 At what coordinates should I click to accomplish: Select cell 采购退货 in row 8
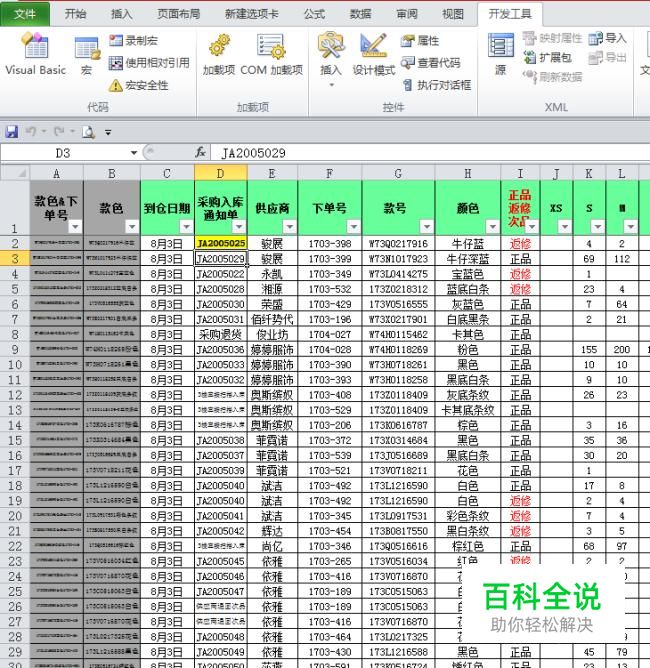(x=221, y=334)
